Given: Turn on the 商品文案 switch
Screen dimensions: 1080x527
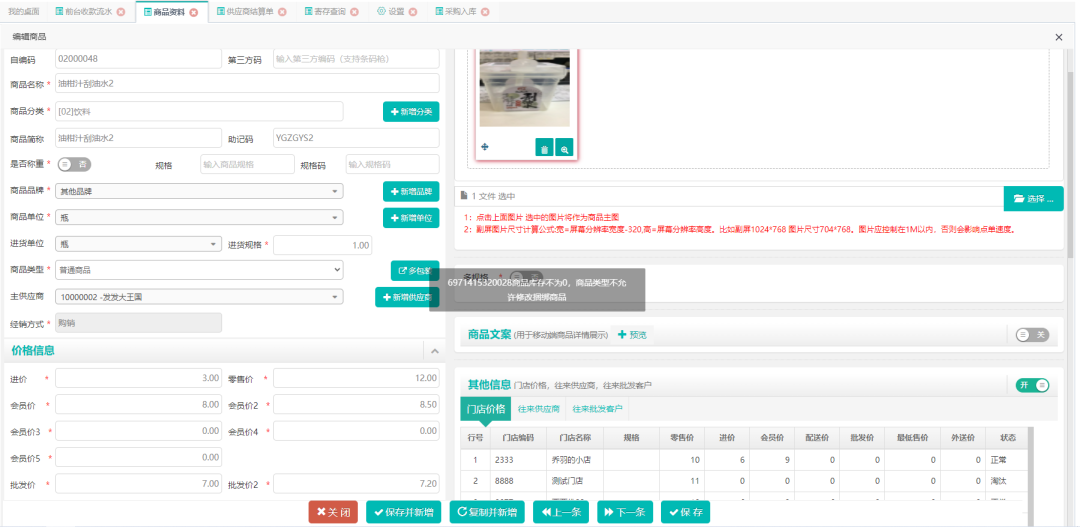Looking at the screenshot, I should (1033, 335).
